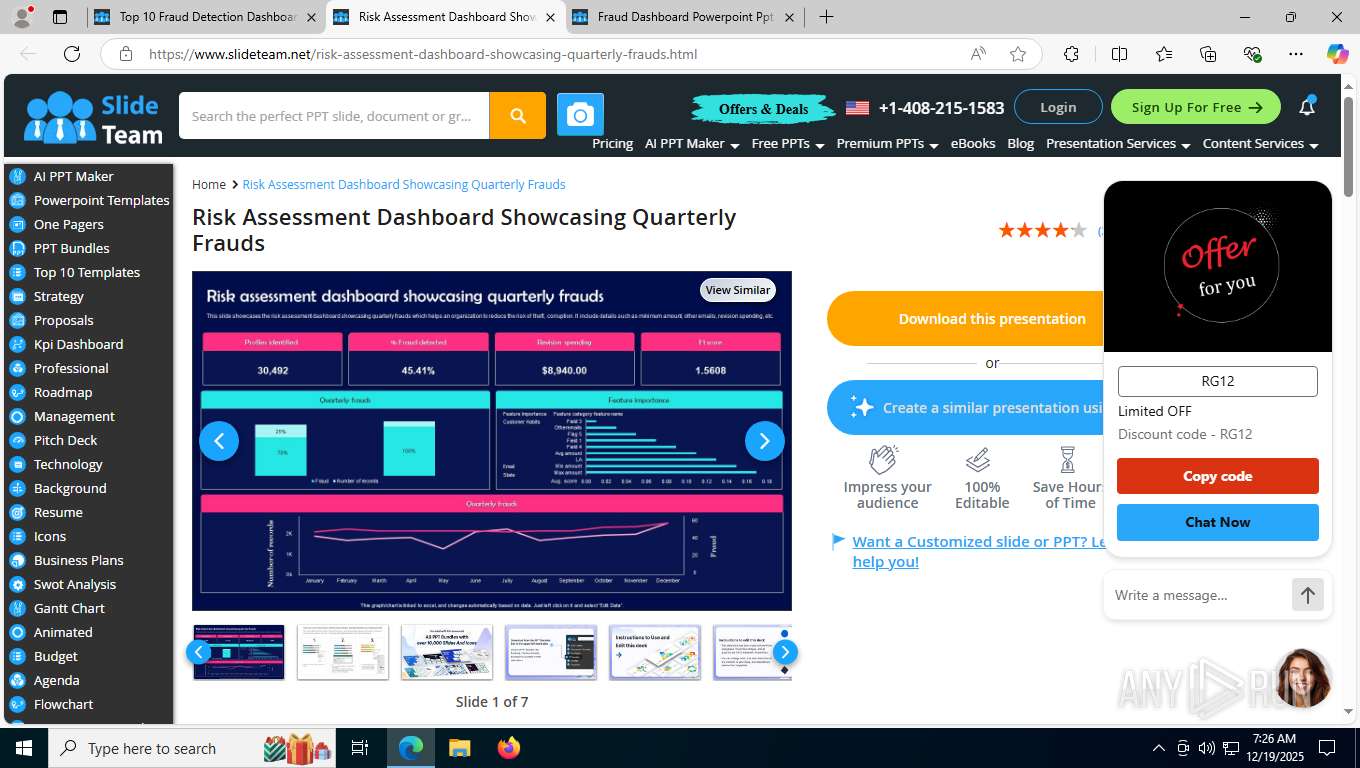Open Firefox from the taskbar
The image size is (1360, 768).
509,748
